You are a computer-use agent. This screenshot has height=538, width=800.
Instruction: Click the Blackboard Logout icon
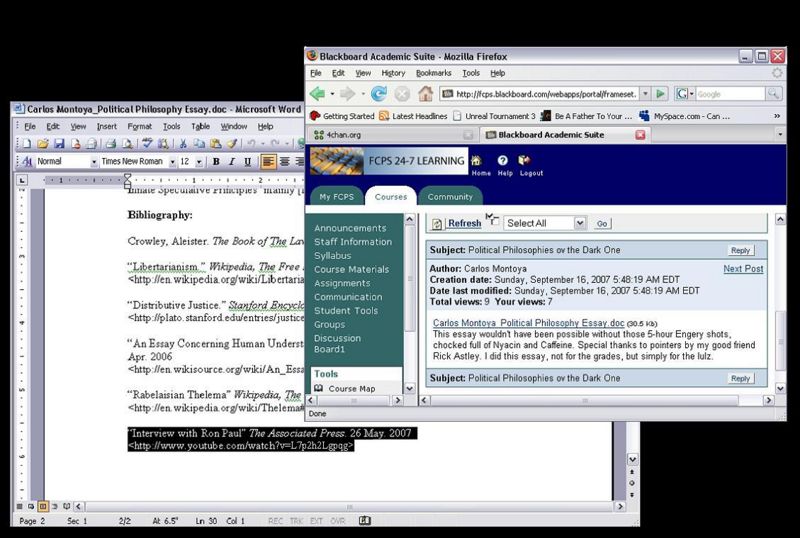click(x=526, y=161)
